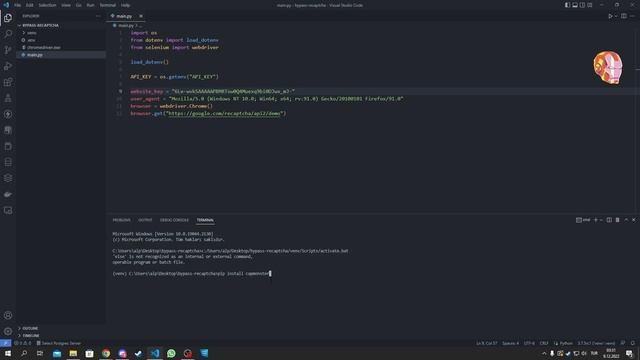This screenshot has width=640, height=360.
Task: Expand the OUTLINE section
Action: pyautogui.click(x=30, y=328)
